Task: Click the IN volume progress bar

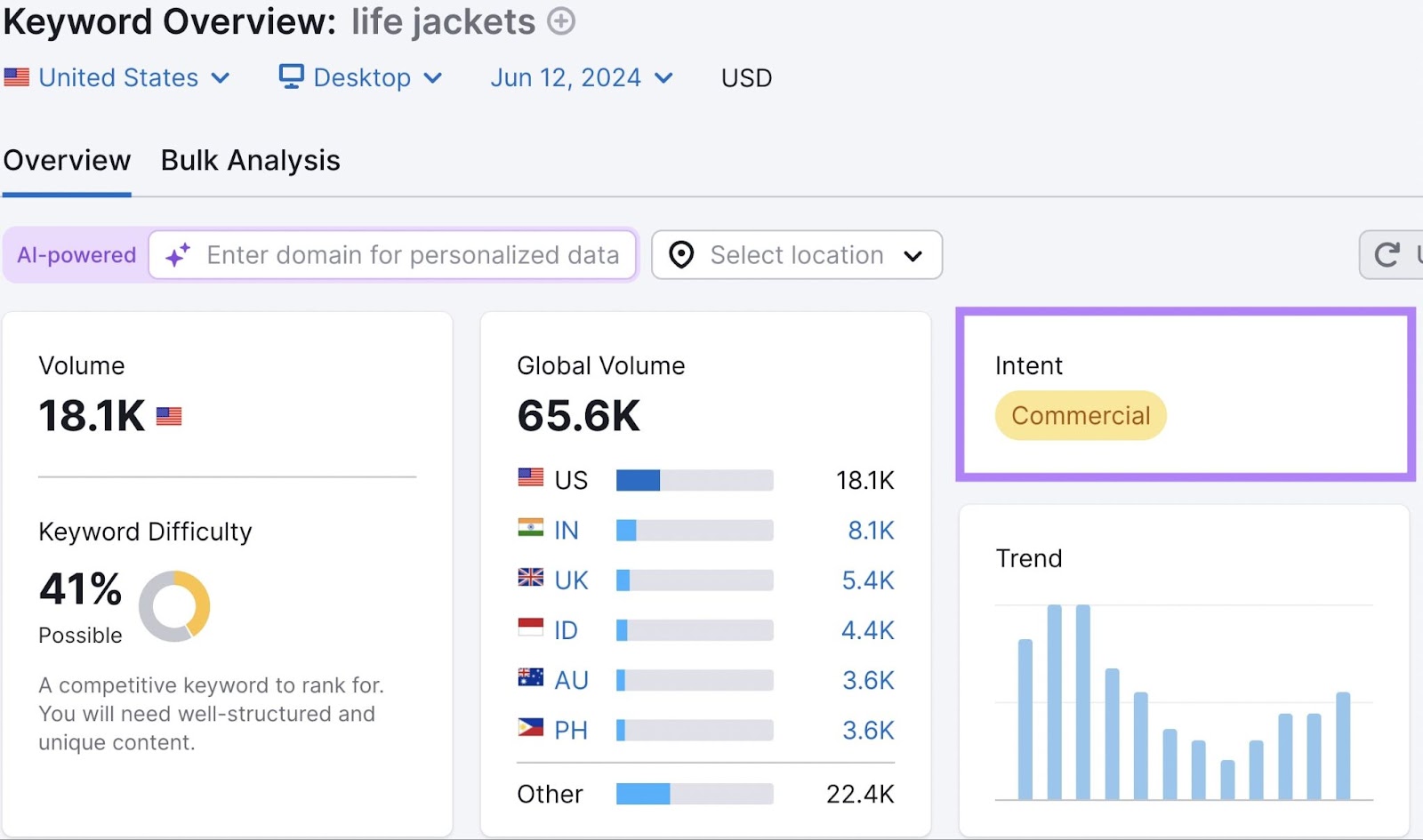Action: 695,531
